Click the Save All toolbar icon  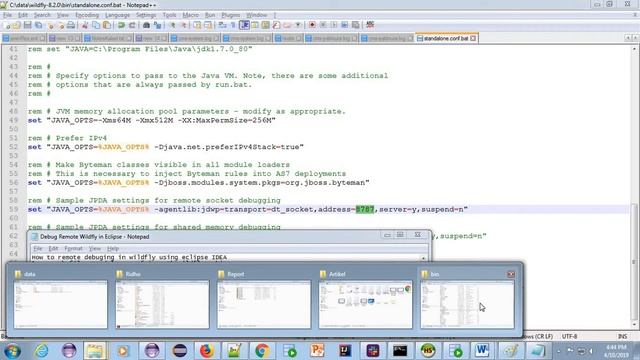[38, 25]
